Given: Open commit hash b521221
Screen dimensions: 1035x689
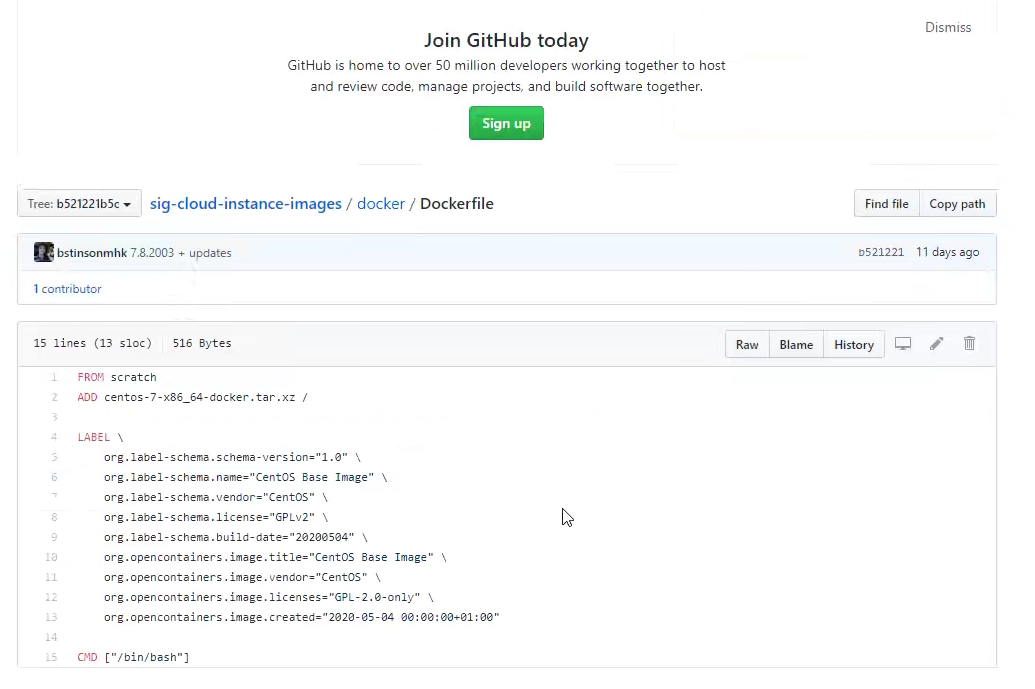Looking at the screenshot, I should (881, 252).
